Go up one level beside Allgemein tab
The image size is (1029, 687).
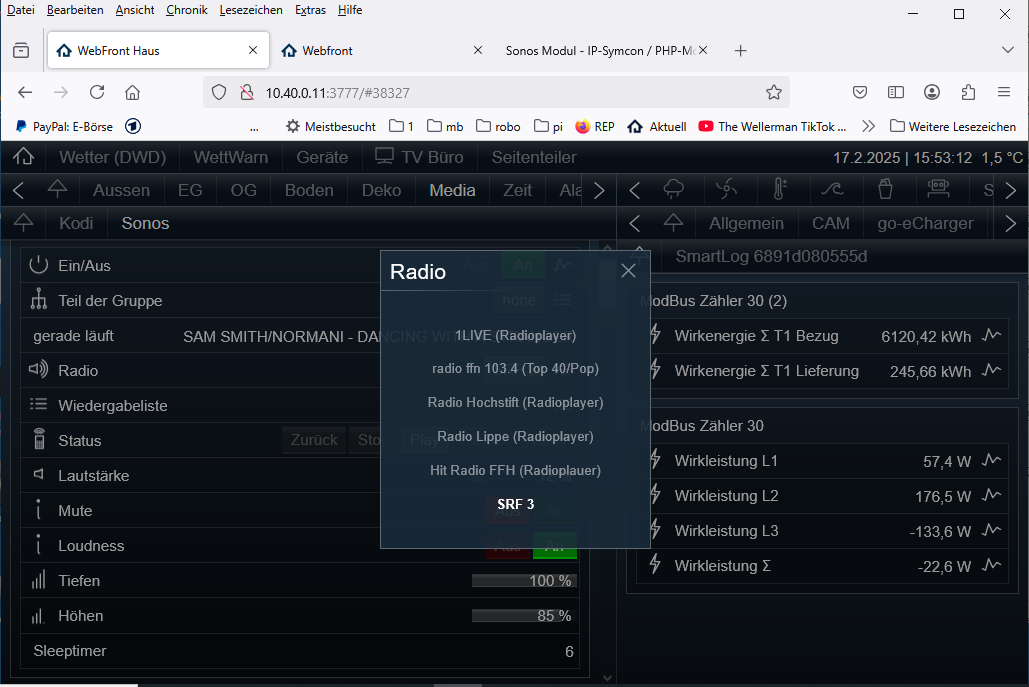[673, 223]
